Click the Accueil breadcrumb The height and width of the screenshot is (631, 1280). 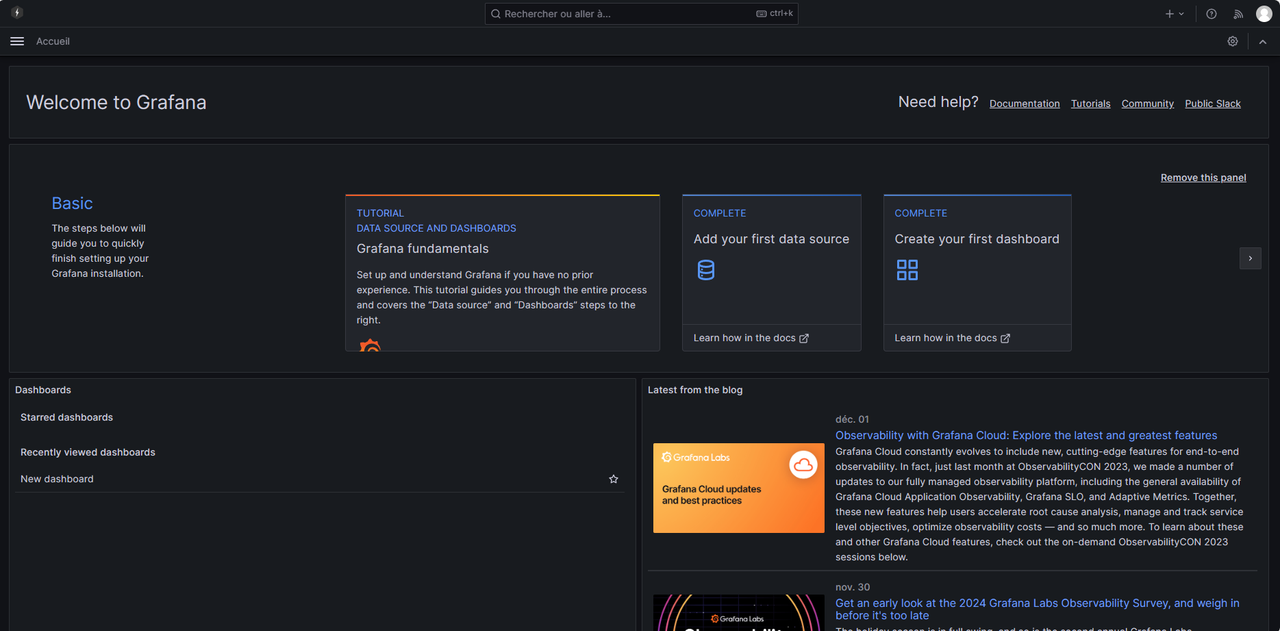click(x=53, y=41)
